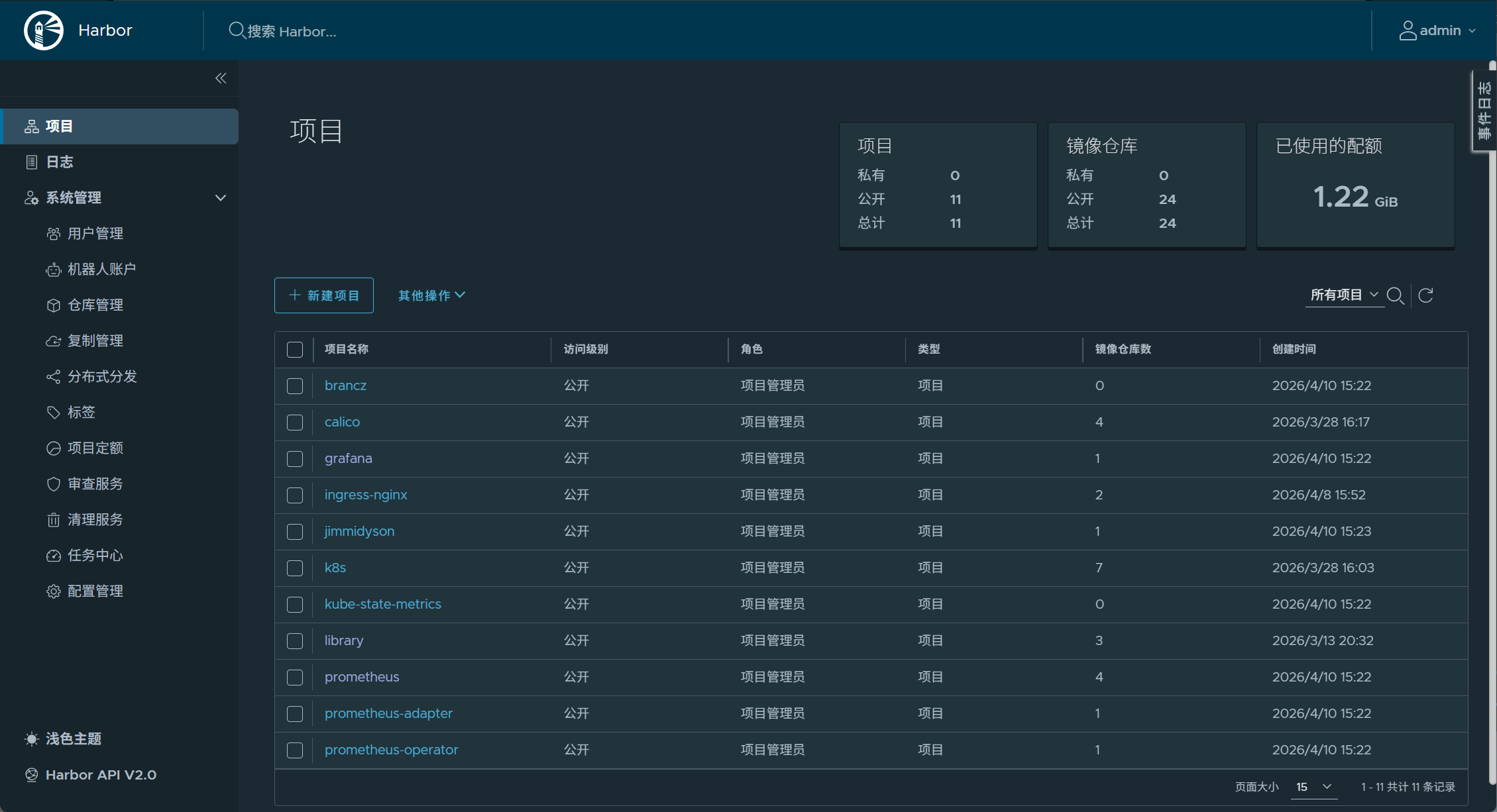This screenshot has height=812, width=1497.
Task: Open the grafana project link
Action: [x=348, y=458]
